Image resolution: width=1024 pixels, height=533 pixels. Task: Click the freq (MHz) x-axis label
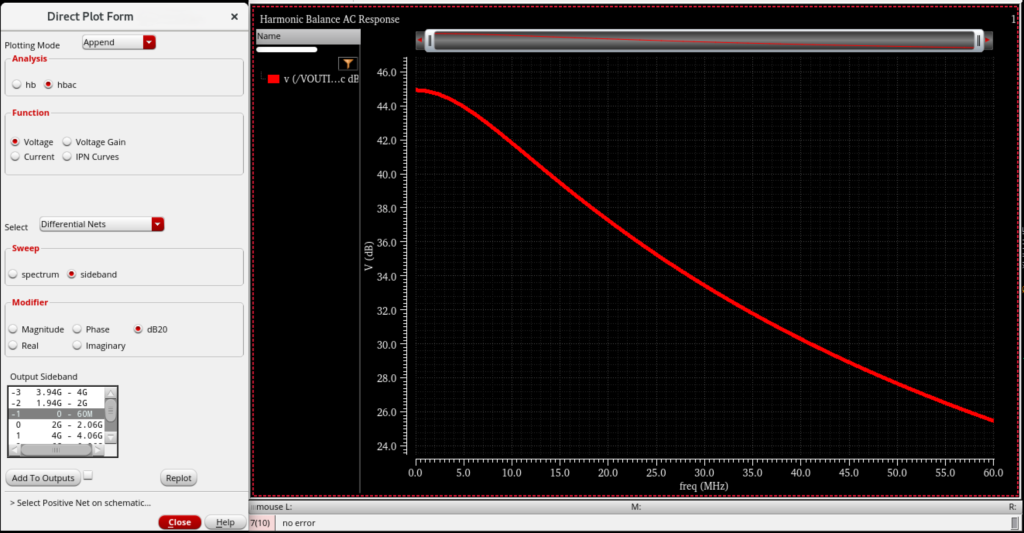click(x=704, y=486)
